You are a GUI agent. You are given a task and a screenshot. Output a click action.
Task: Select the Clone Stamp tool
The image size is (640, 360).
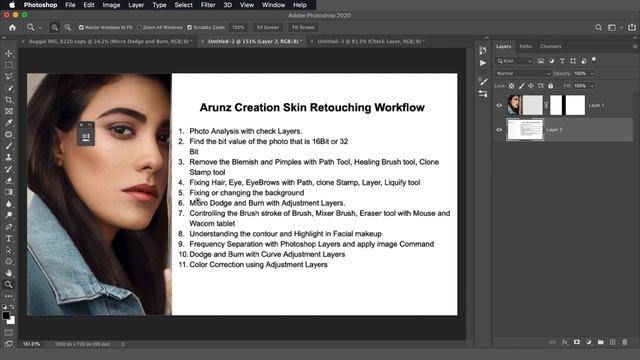[9, 157]
